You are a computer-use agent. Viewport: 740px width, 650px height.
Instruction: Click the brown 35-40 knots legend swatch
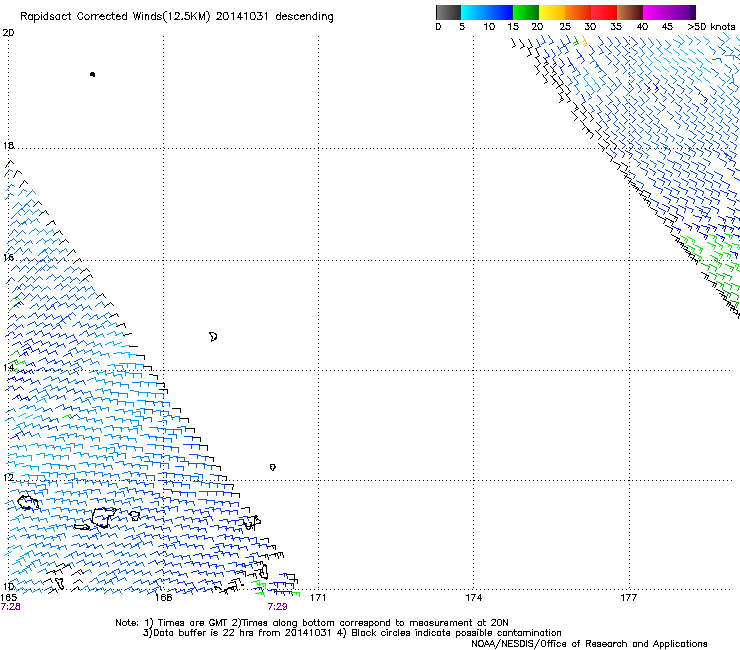(x=630, y=12)
